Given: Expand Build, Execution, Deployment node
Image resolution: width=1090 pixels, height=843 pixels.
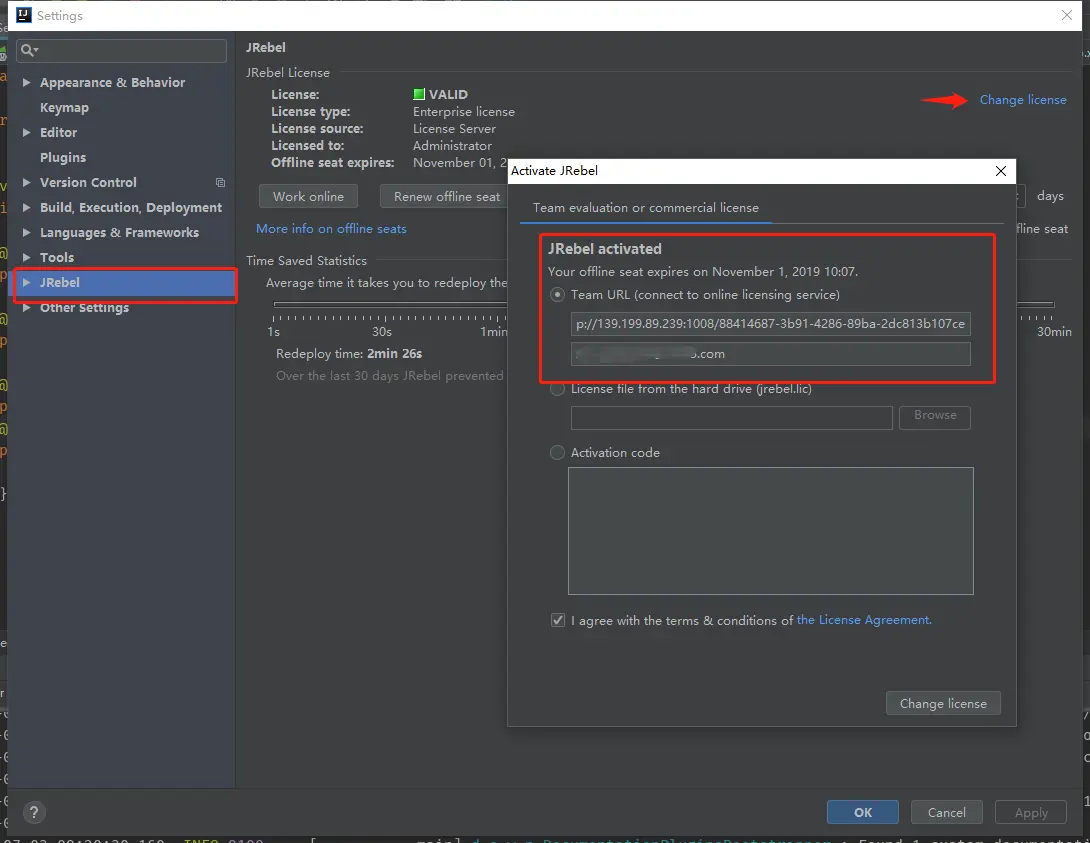Looking at the screenshot, I should pyautogui.click(x=26, y=207).
